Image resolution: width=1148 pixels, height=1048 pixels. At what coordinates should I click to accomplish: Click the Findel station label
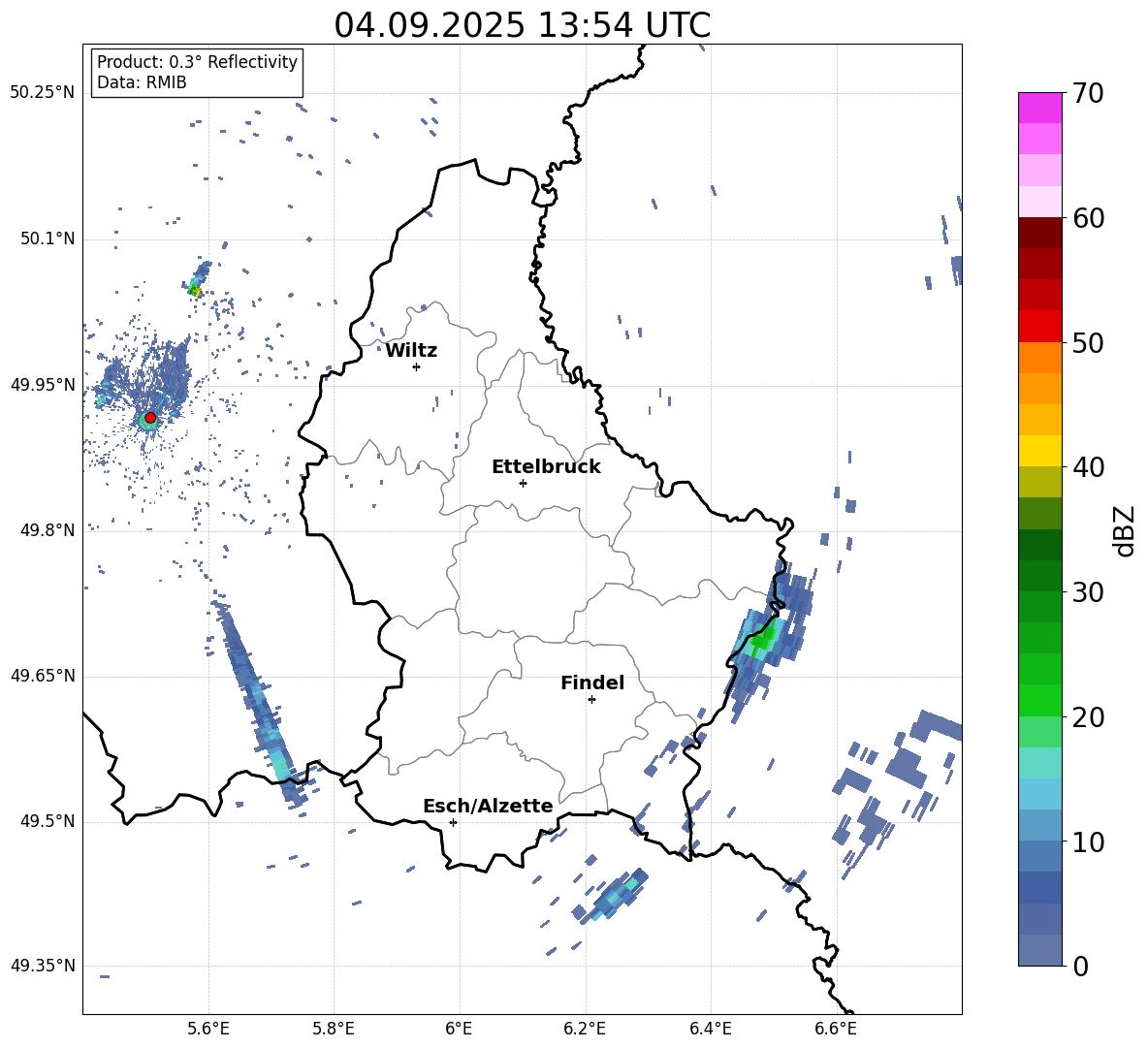pyautogui.click(x=592, y=683)
